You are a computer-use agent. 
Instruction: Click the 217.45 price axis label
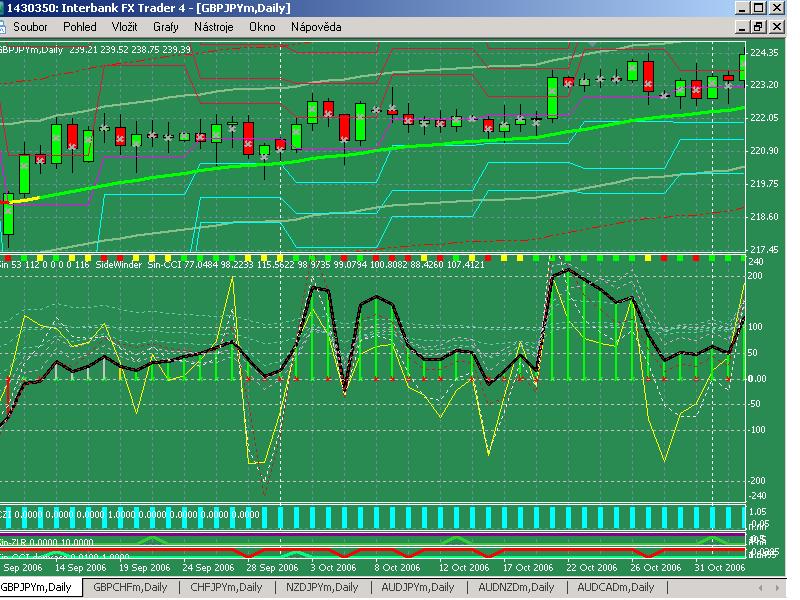click(x=764, y=249)
